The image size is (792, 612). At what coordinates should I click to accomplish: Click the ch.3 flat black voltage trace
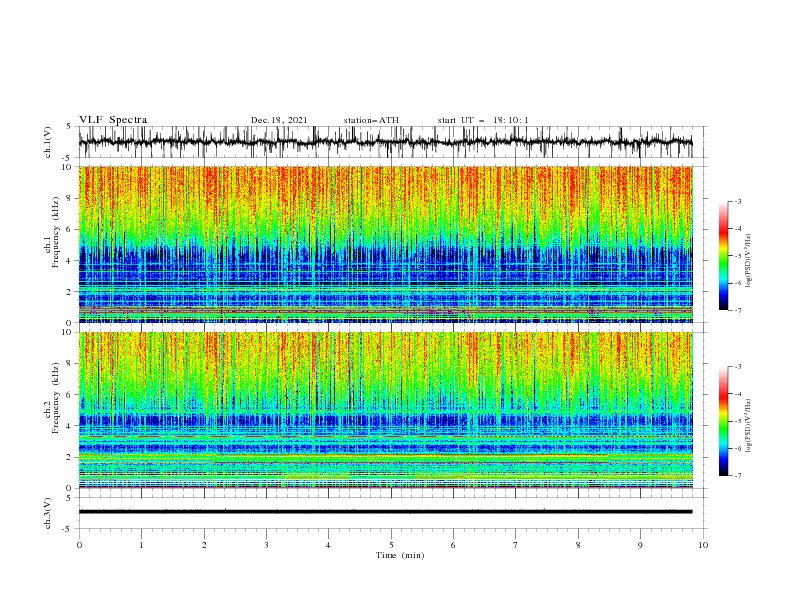coord(385,512)
